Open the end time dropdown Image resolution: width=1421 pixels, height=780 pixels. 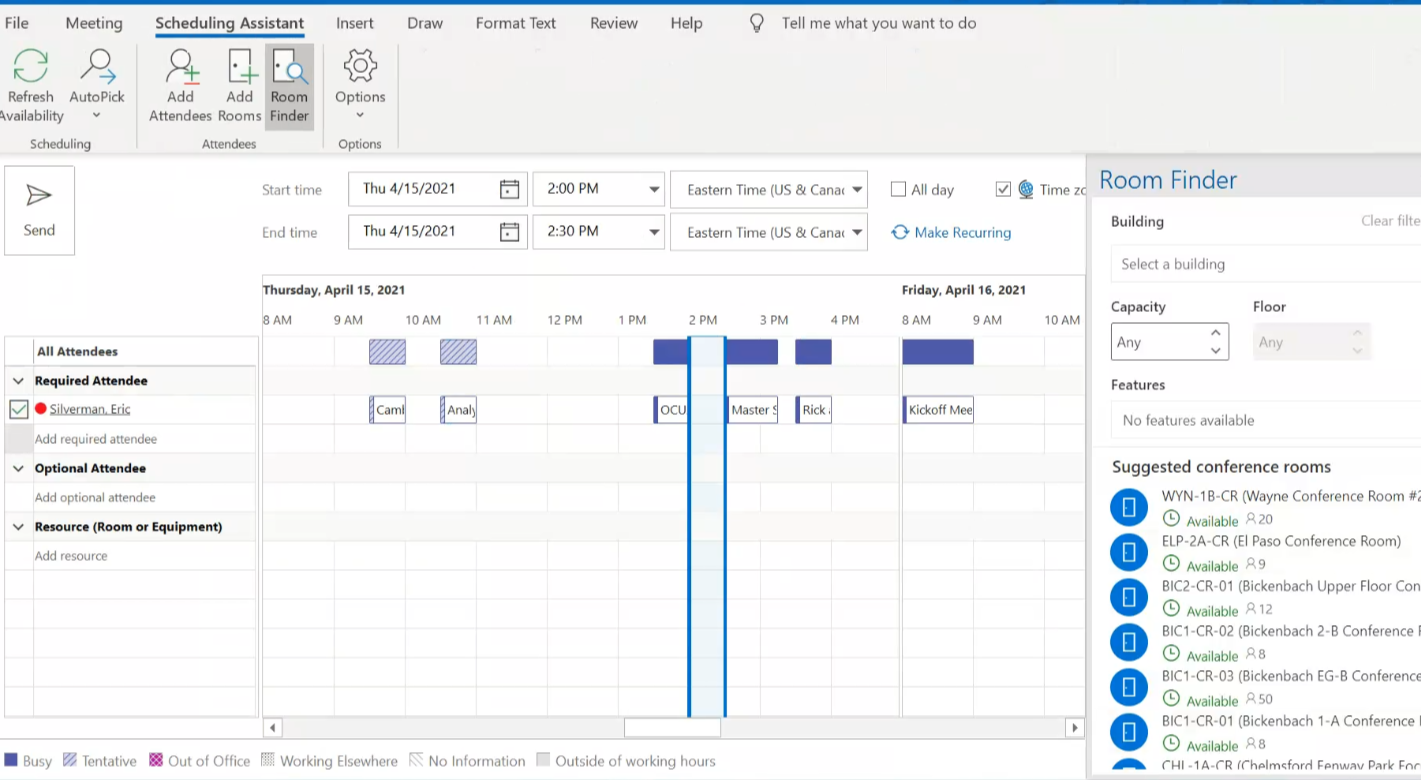653,231
